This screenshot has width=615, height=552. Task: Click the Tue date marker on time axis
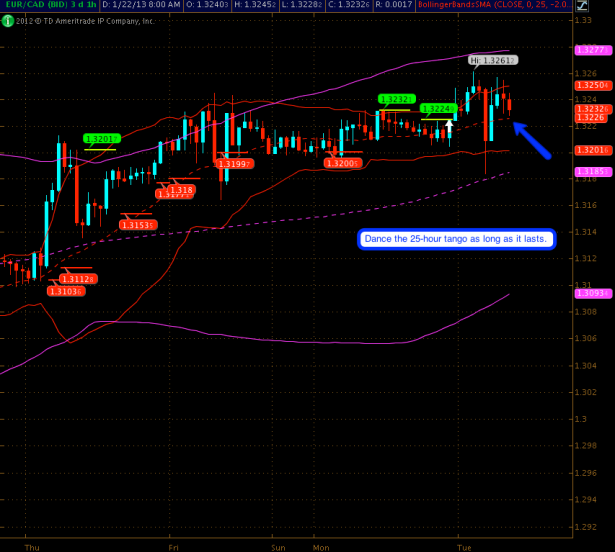(x=464, y=546)
